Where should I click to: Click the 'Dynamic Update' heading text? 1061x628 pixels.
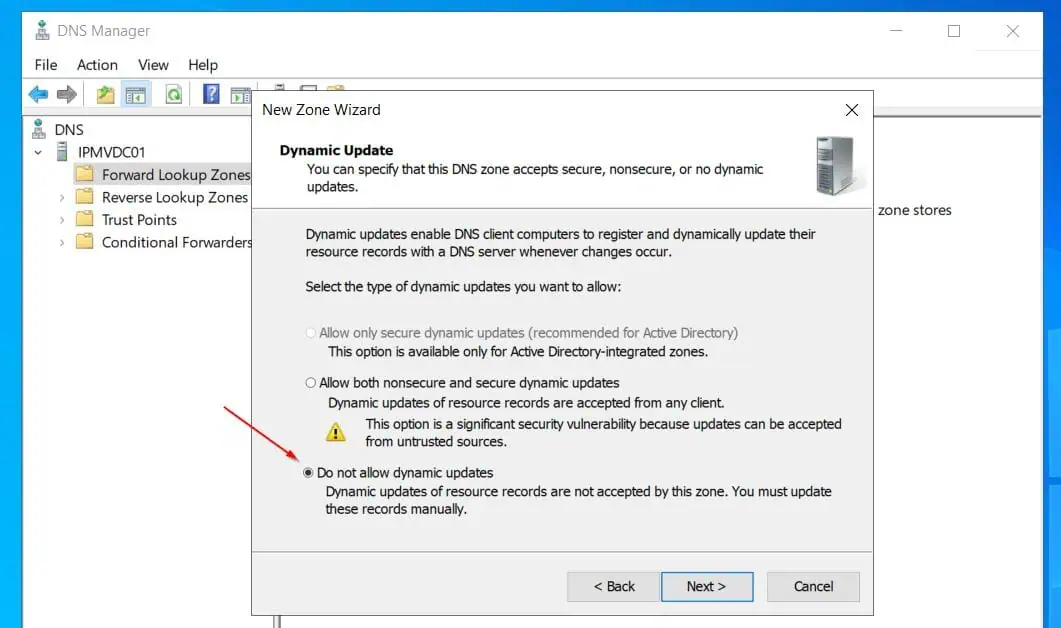tap(336, 150)
